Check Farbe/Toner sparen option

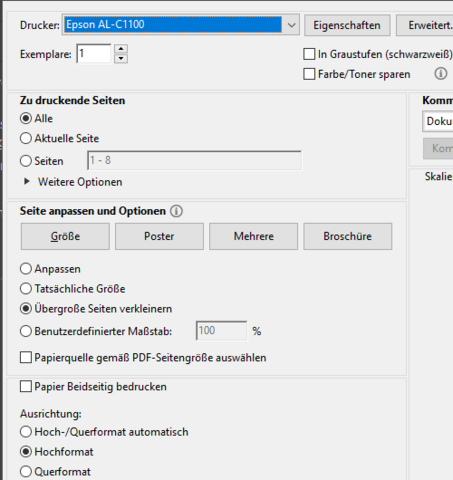pyautogui.click(x=309, y=74)
